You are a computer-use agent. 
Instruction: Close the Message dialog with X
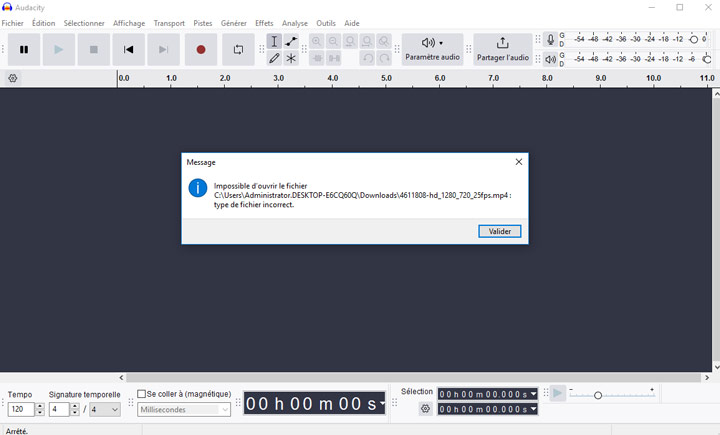519,162
